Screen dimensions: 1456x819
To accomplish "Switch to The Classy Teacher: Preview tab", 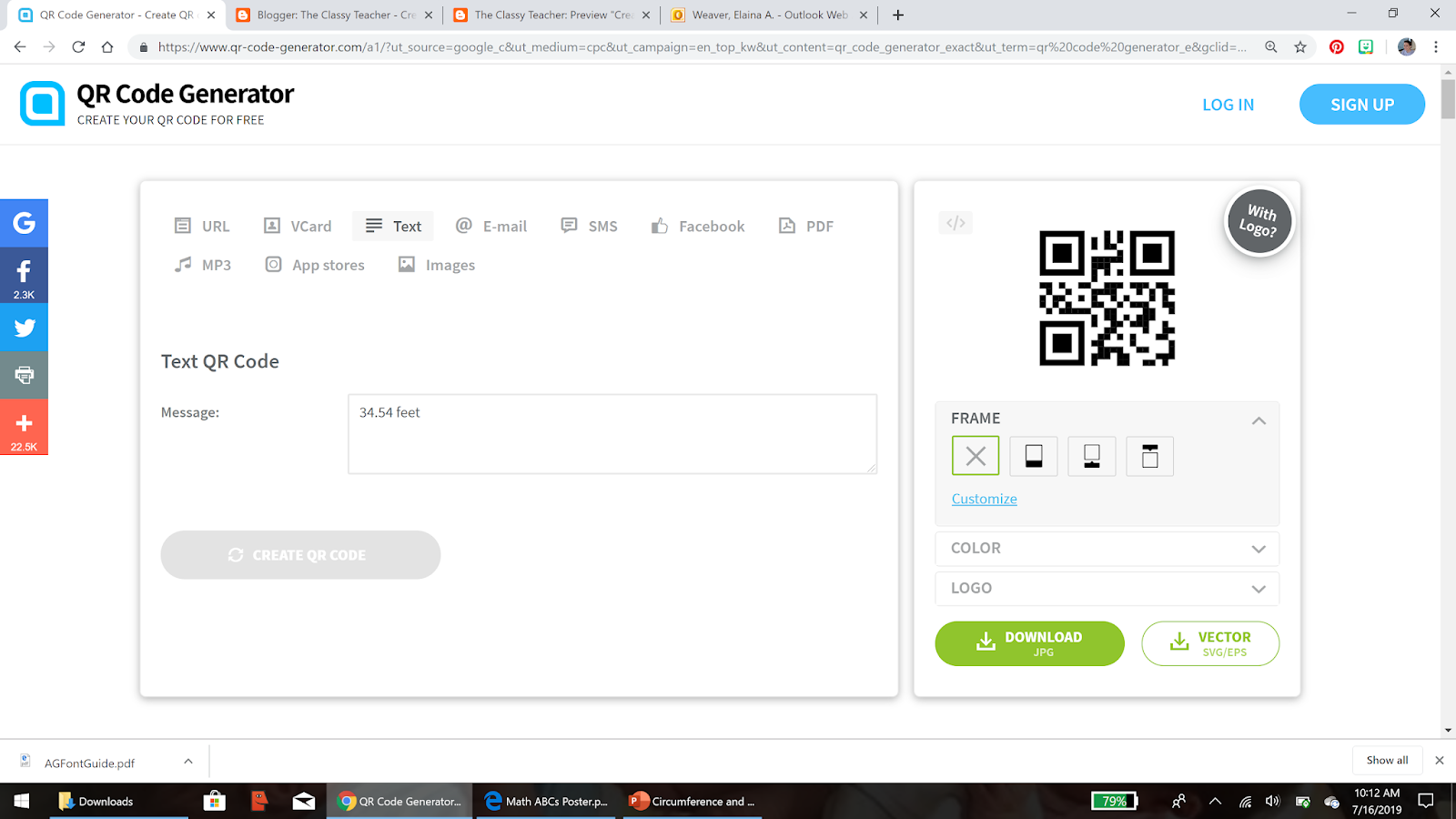I will [551, 15].
